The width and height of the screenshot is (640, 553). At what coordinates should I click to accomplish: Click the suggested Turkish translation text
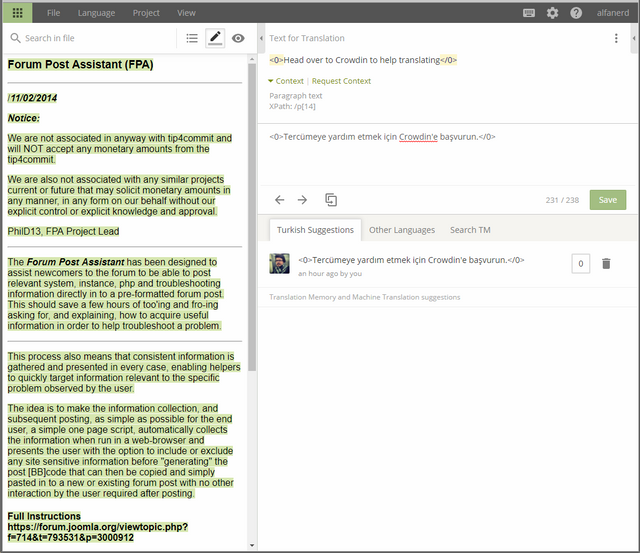point(411,260)
